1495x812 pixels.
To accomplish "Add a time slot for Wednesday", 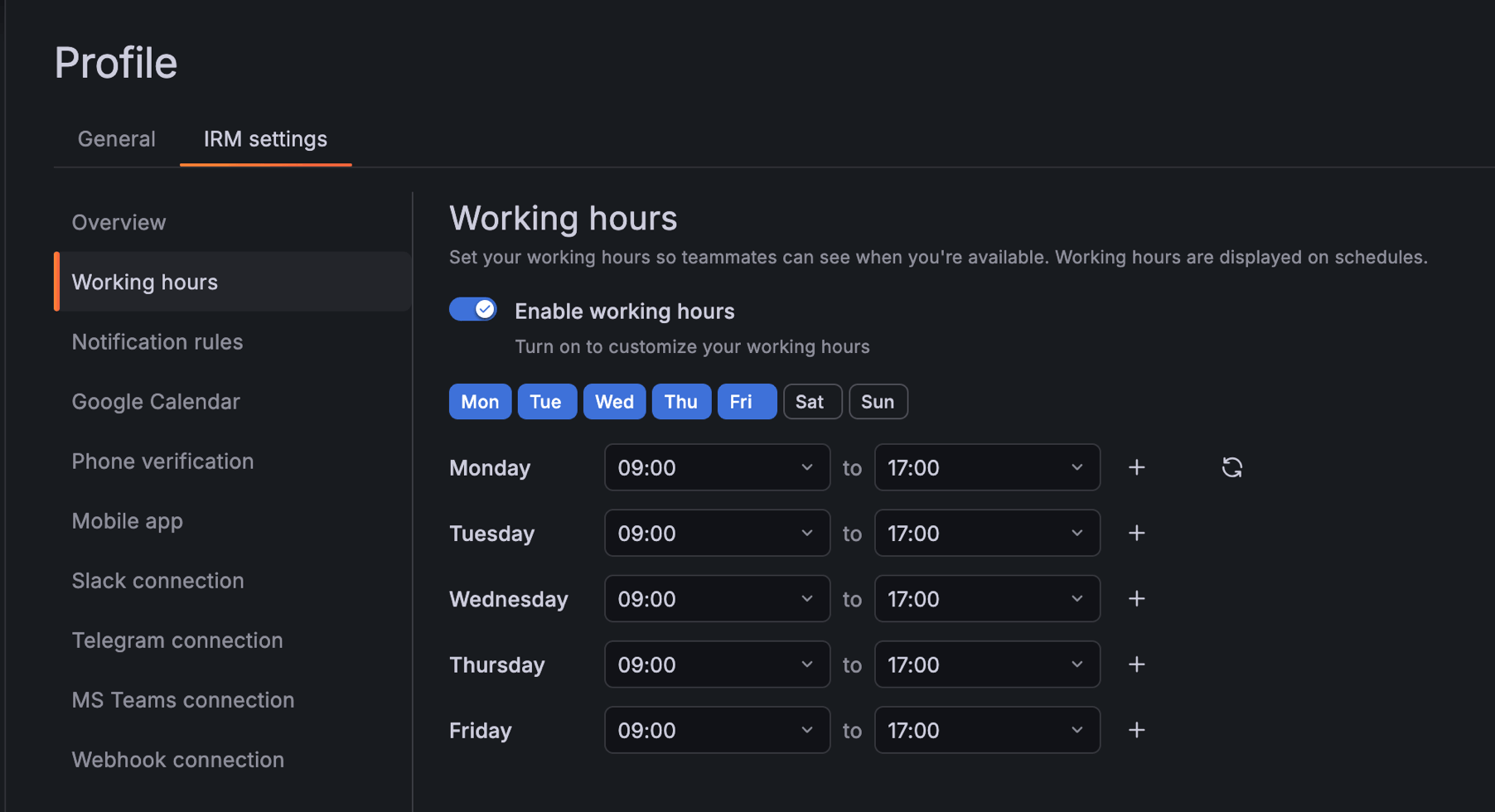I will click(x=1136, y=598).
